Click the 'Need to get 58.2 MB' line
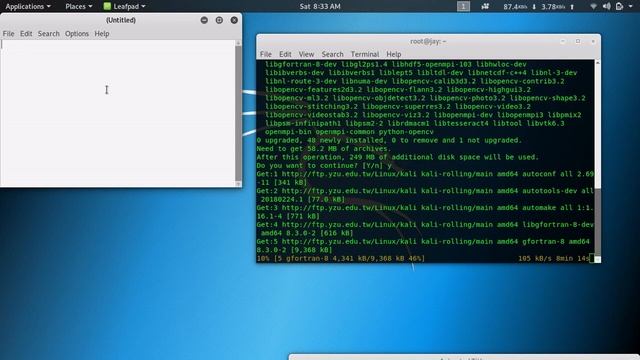This screenshot has width=640, height=360. [323, 149]
